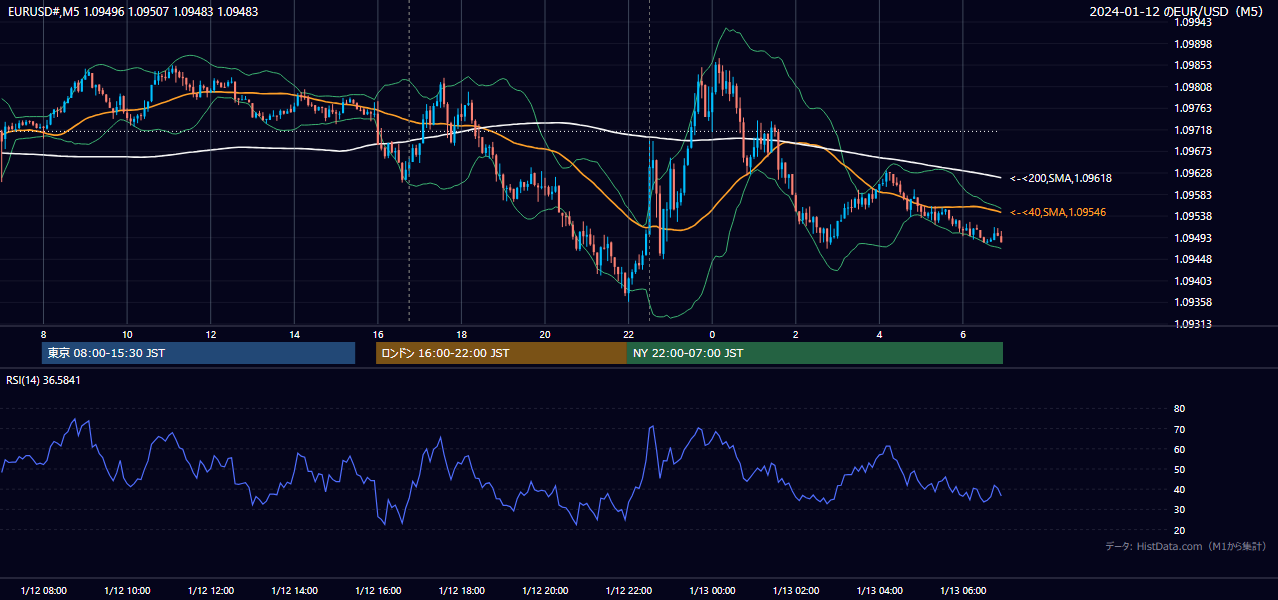Click the 1/12 12:00 time label
The height and width of the screenshot is (600, 1278).
pyautogui.click(x=211, y=590)
